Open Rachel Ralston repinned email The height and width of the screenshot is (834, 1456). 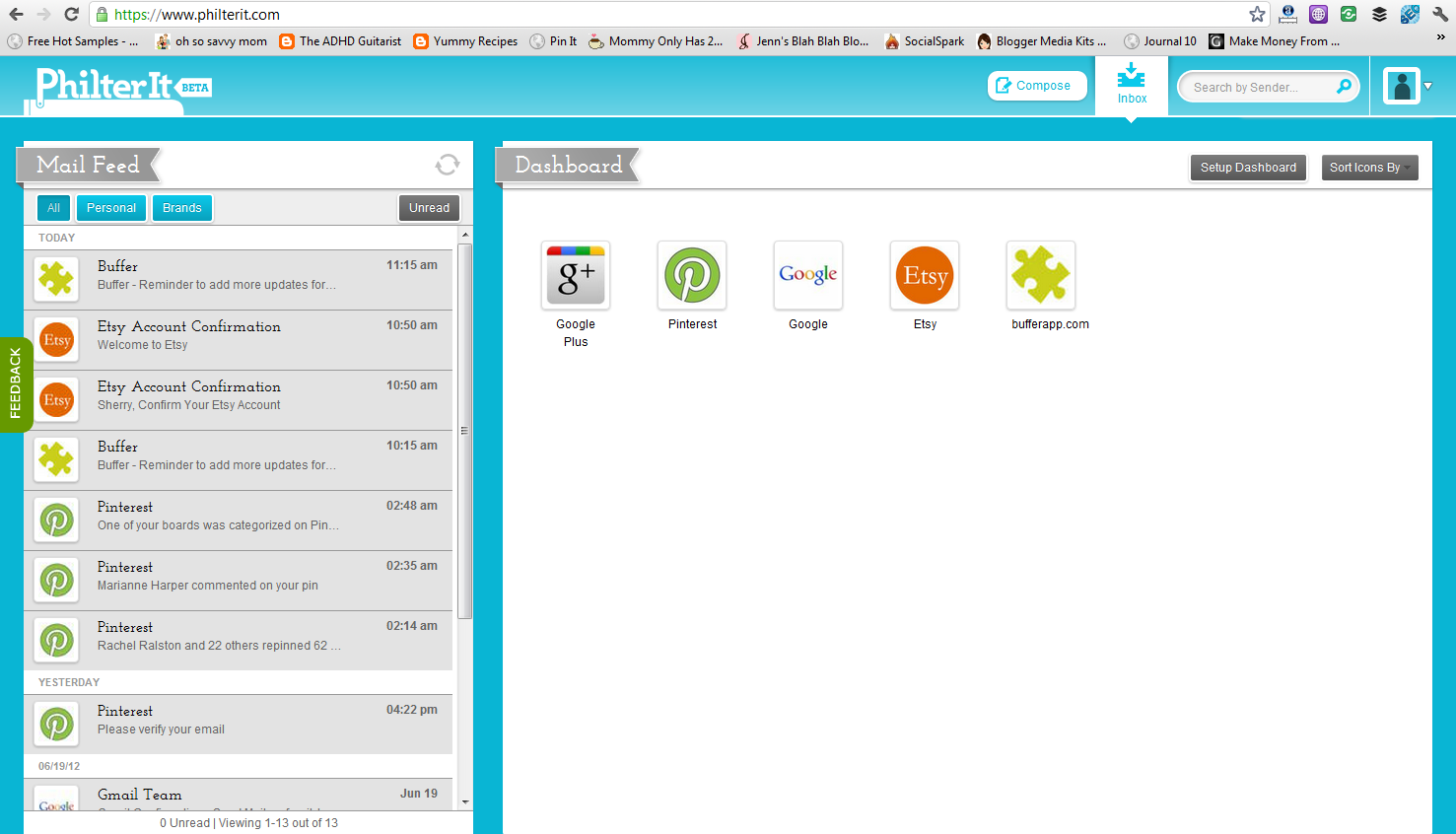pyautogui.click(x=238, y=641)
